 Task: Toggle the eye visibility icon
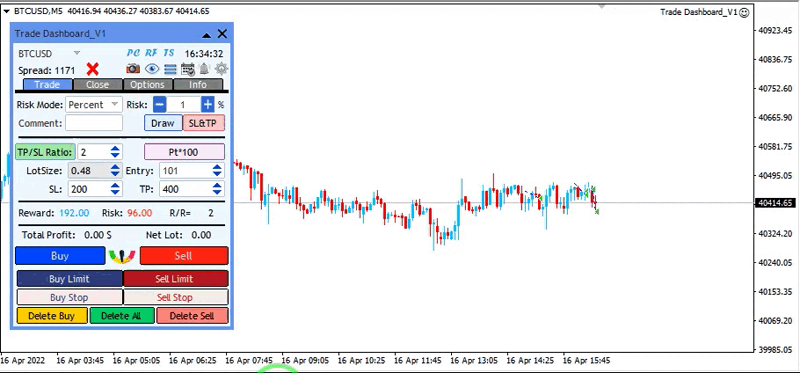tap(152, 68)
